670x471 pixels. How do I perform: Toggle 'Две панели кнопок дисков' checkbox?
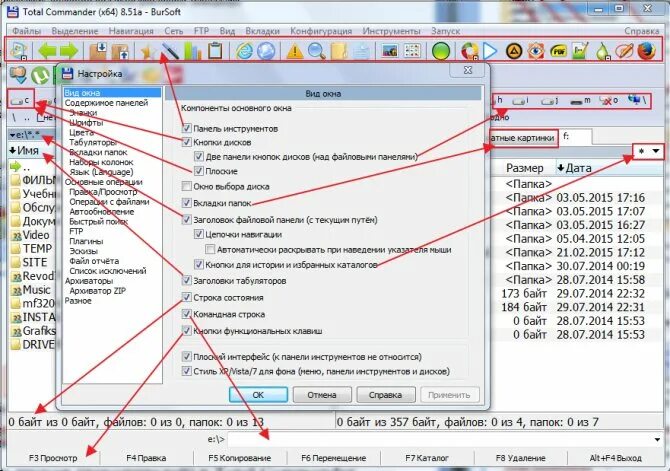[x=199, y=156]
